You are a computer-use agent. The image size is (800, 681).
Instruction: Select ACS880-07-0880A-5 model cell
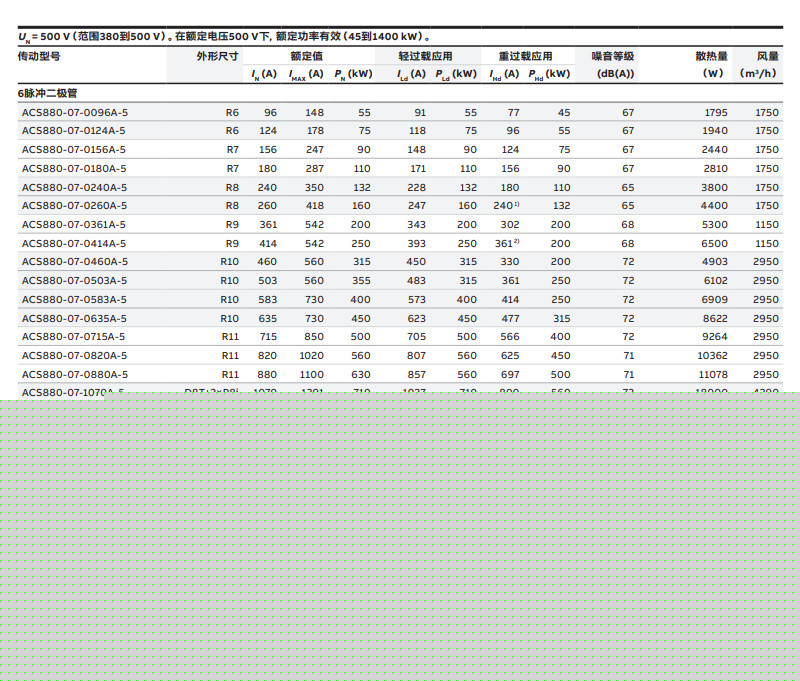(x=74, y=374)
